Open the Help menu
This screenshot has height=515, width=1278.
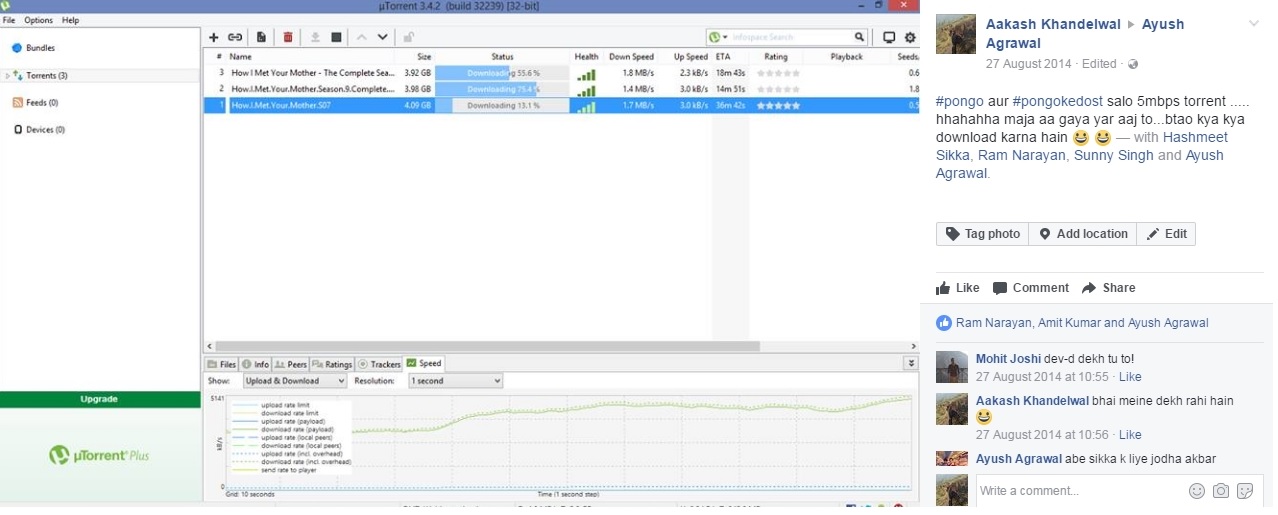point(70,20)
